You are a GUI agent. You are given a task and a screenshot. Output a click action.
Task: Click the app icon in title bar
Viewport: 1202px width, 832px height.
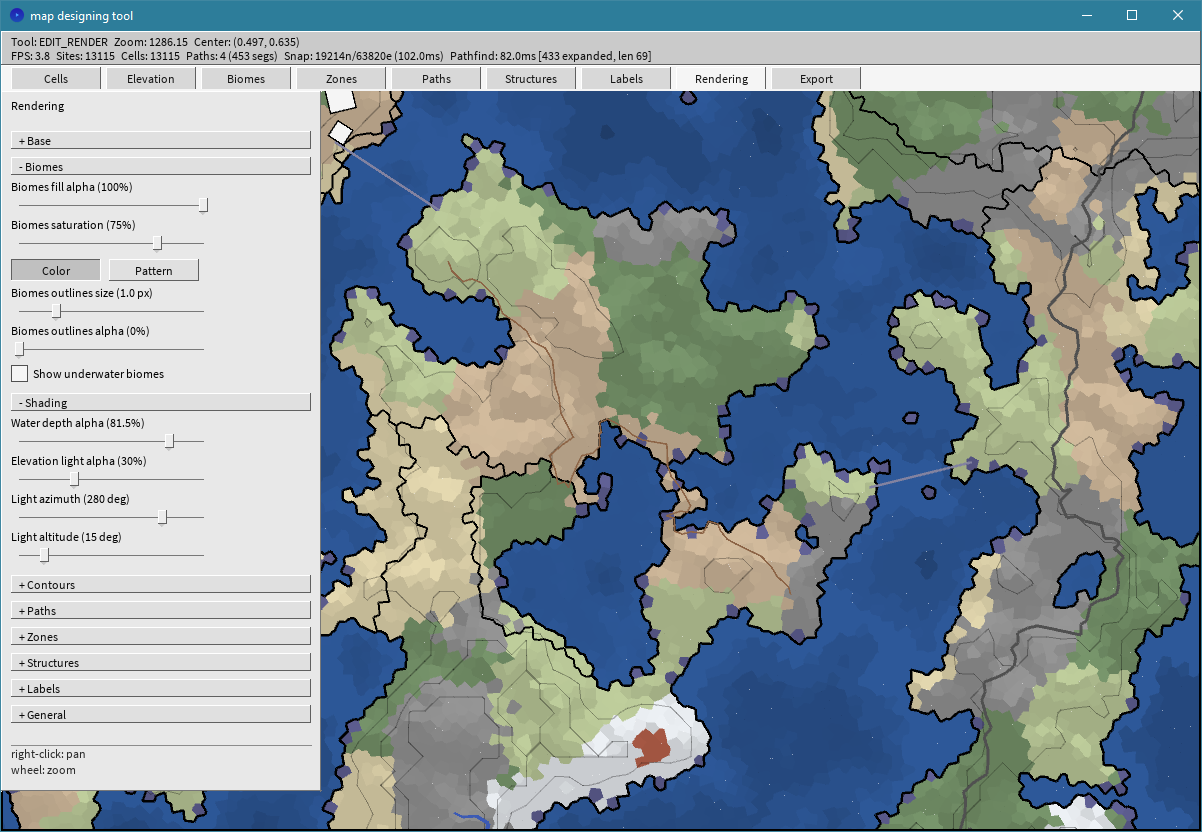click(x=16, y=16)
